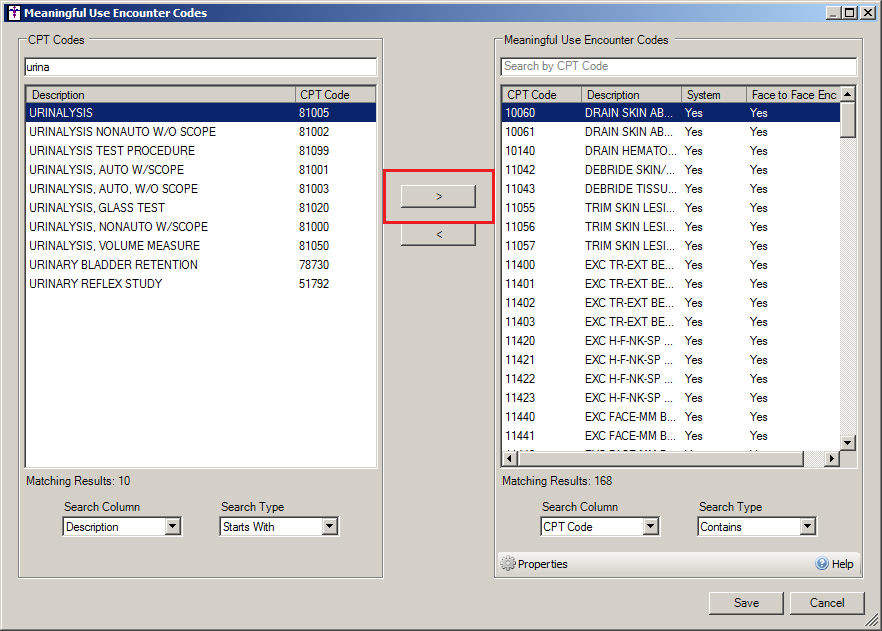Select encounter code 11441 row
This screenshot has height=631, width=882.
[x=671, y=436]
